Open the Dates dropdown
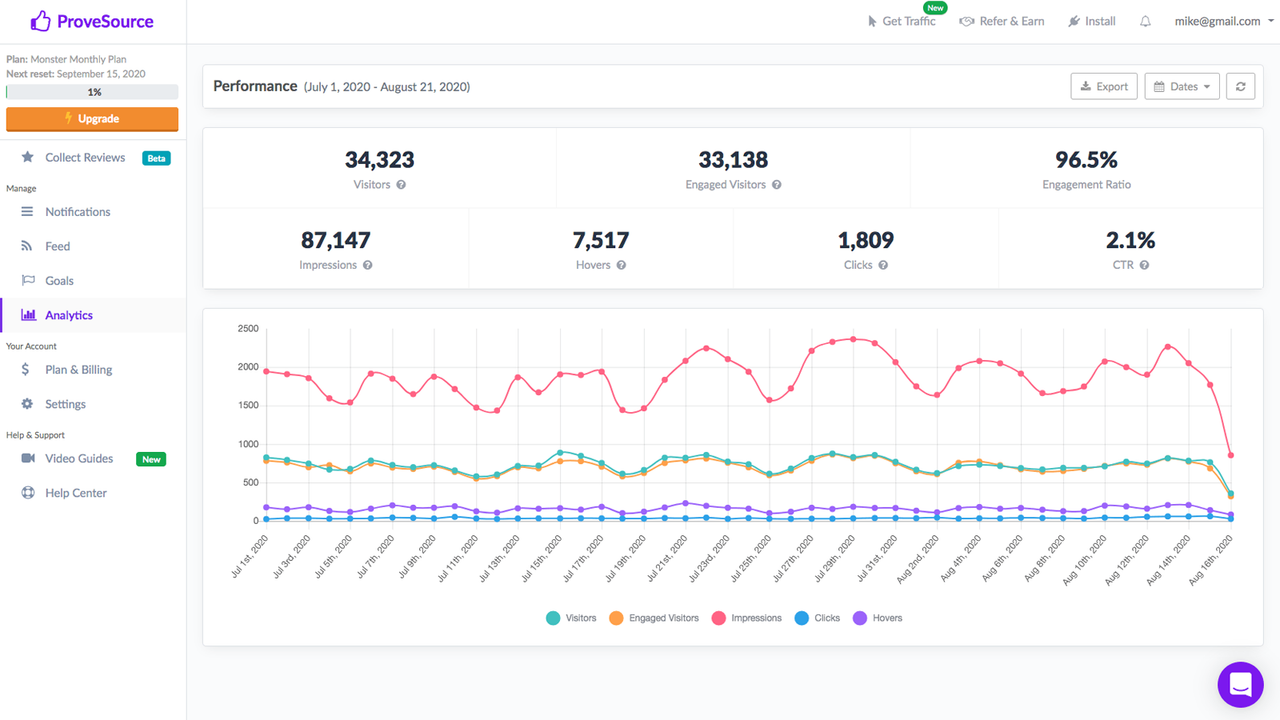1280x720 pixels. [1181, 86]
